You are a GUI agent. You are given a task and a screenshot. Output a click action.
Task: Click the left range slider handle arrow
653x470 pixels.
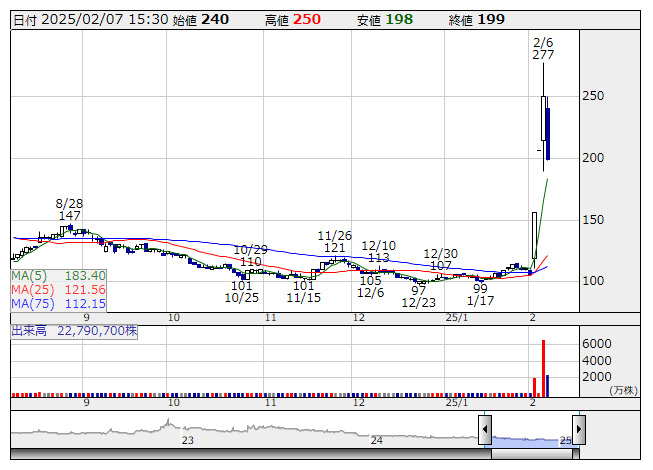[485, 429]
